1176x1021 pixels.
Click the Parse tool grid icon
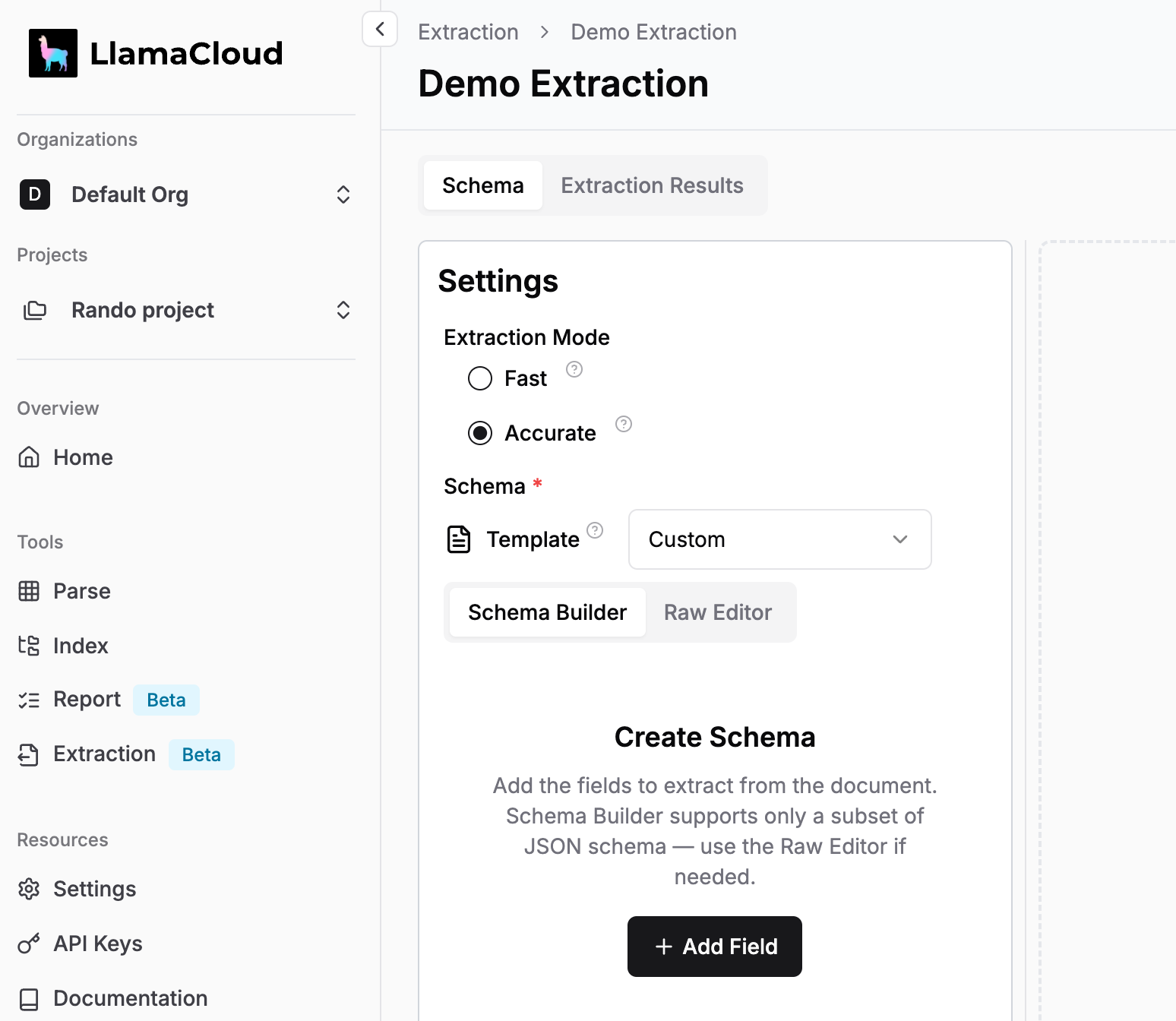(x=29, y=591)
